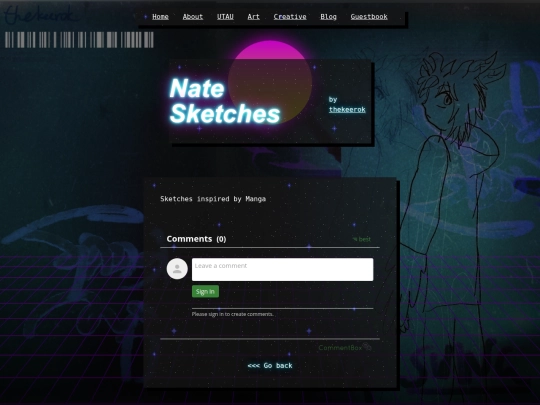540x405 pixels.
Task: Click the gray user avatar icon
Action: click(x=177, y=269)
